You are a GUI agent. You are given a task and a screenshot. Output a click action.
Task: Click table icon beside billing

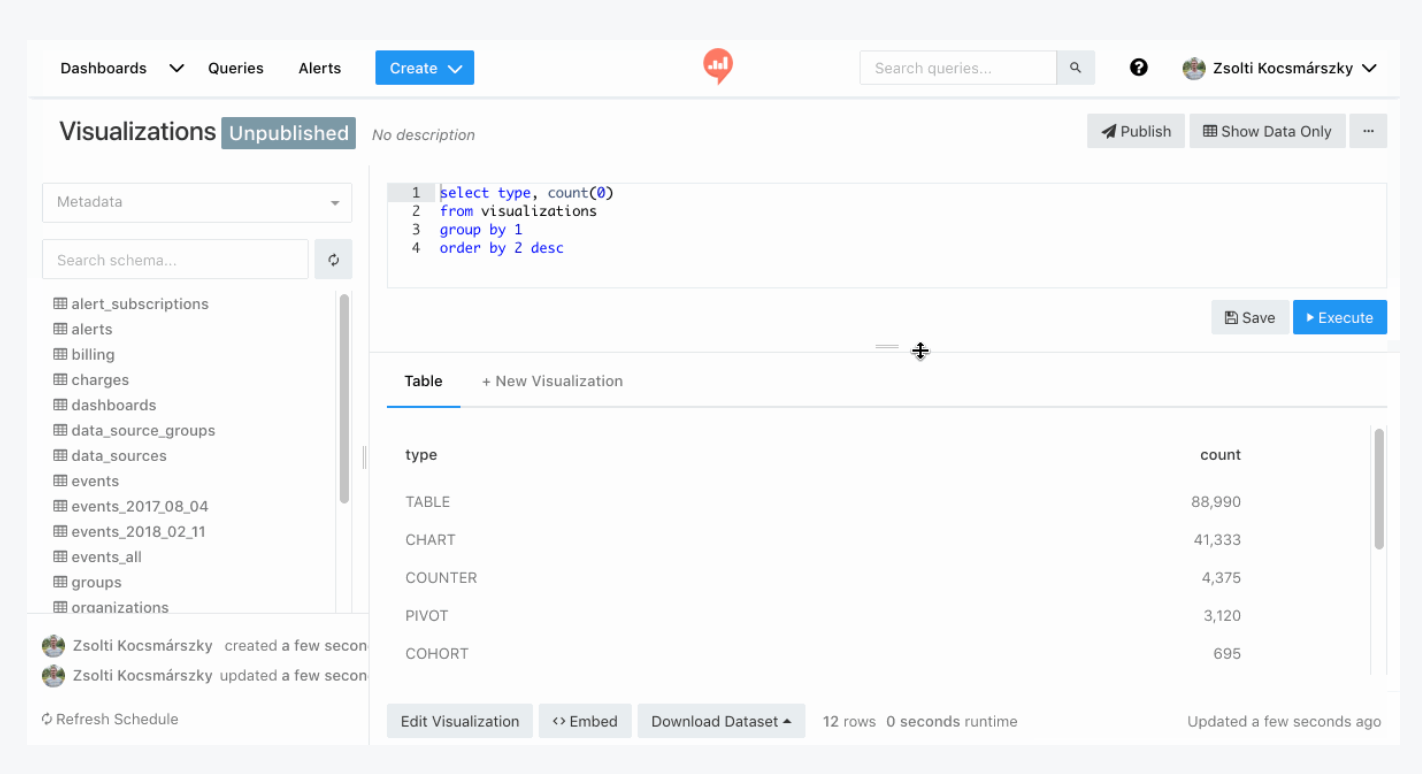[60, 354]
